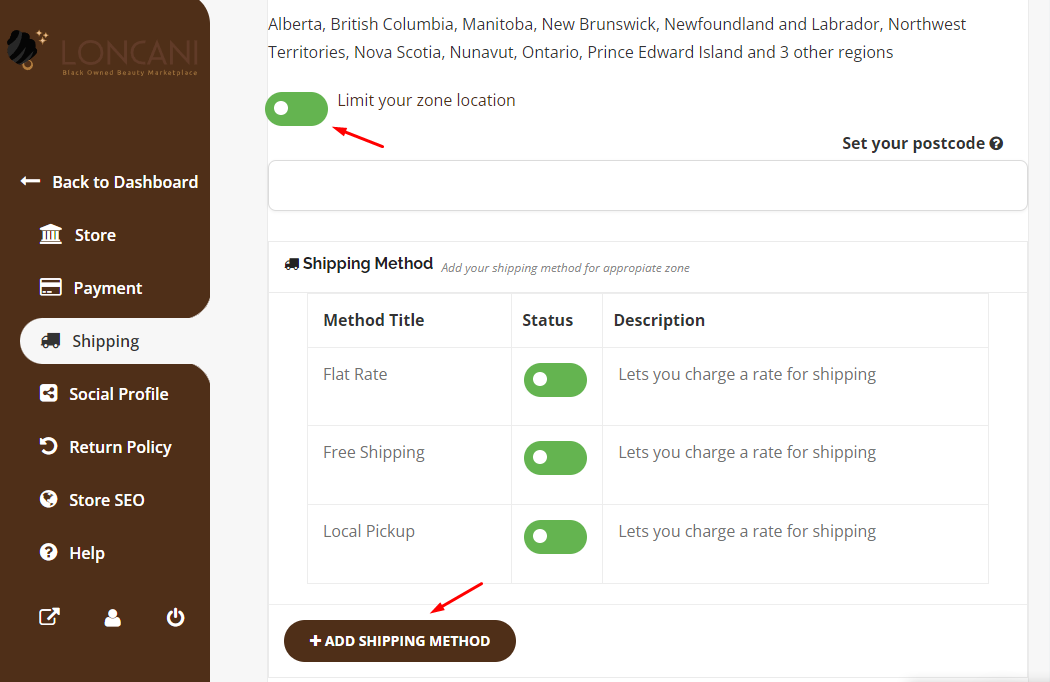
Task: Click the postcode help question mark icon
Action: (996, 143)
